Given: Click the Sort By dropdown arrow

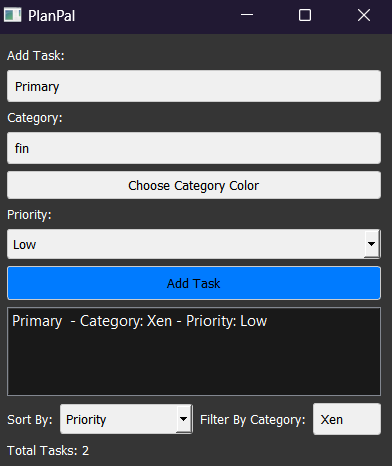Looking at the screenshot, I should click(x=184, y=419).
